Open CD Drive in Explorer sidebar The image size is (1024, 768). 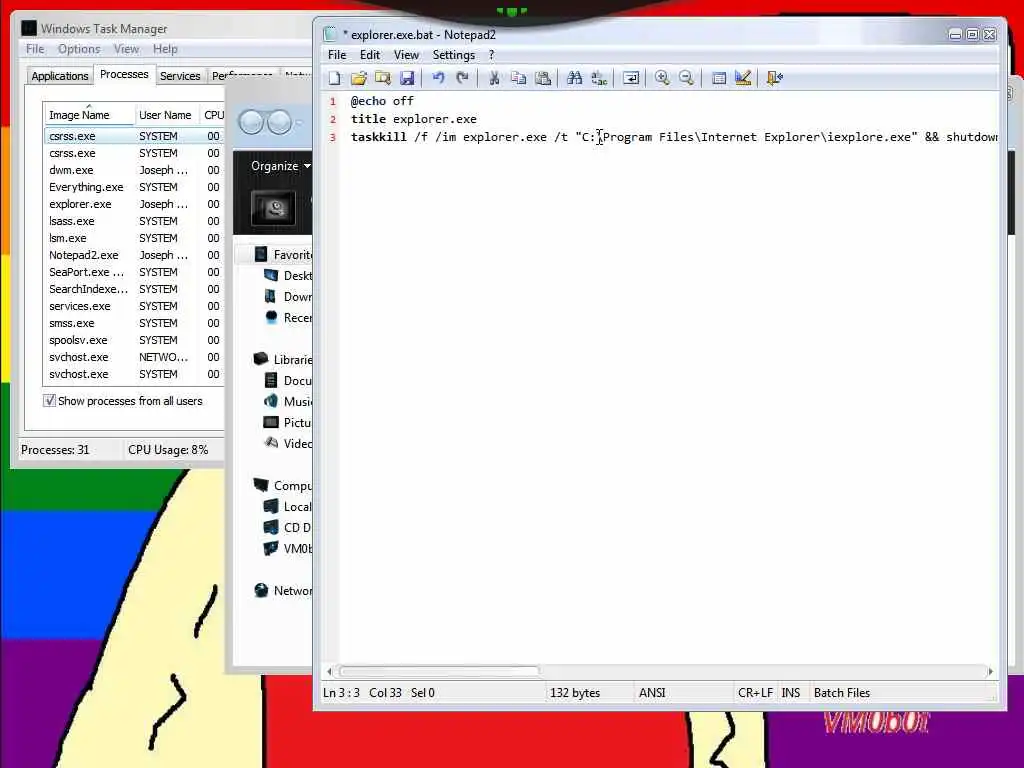coord(288,527)
